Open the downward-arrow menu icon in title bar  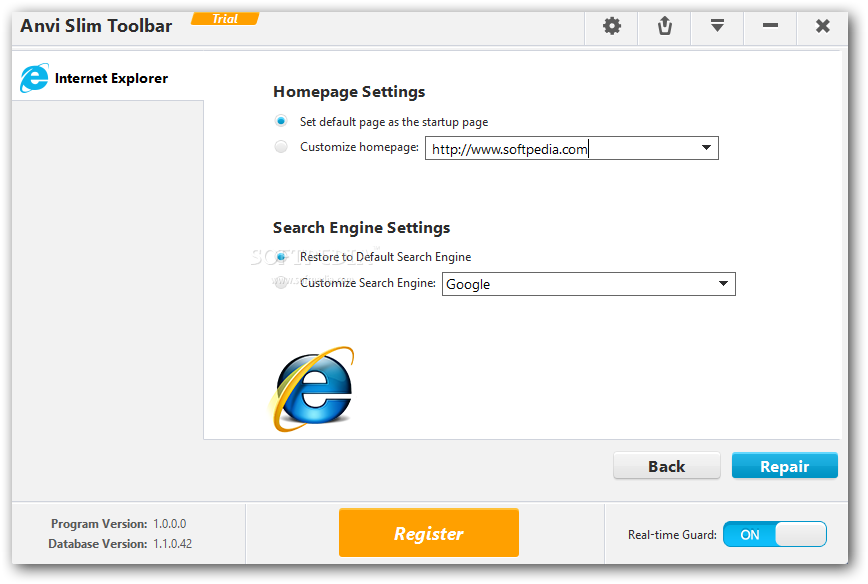pos(717,25)
